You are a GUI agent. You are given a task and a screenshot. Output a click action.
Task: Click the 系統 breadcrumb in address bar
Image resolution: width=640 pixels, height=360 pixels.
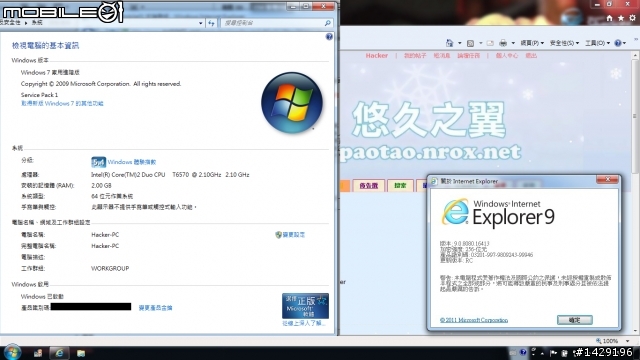(x=37, y=22)
